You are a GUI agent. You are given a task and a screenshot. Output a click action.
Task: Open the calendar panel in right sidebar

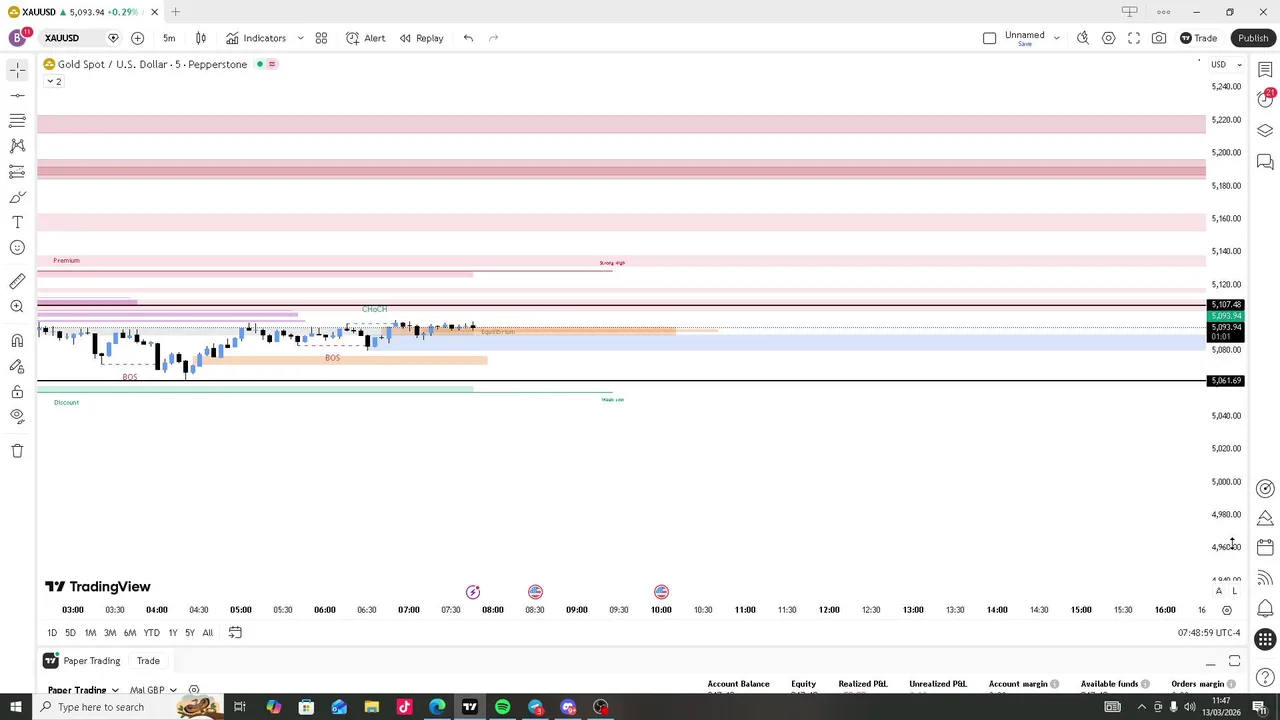point(1265,547)
